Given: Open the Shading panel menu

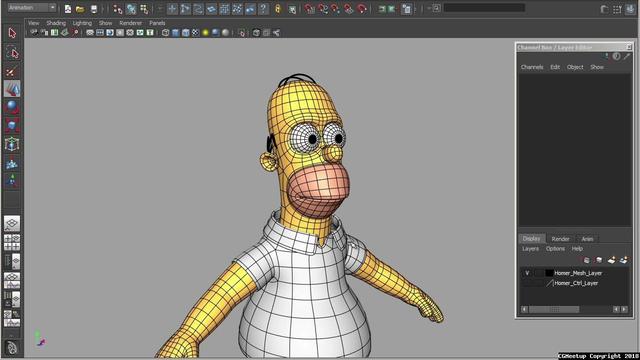Looking at the screenshot, I should click(x=56, y=23).
